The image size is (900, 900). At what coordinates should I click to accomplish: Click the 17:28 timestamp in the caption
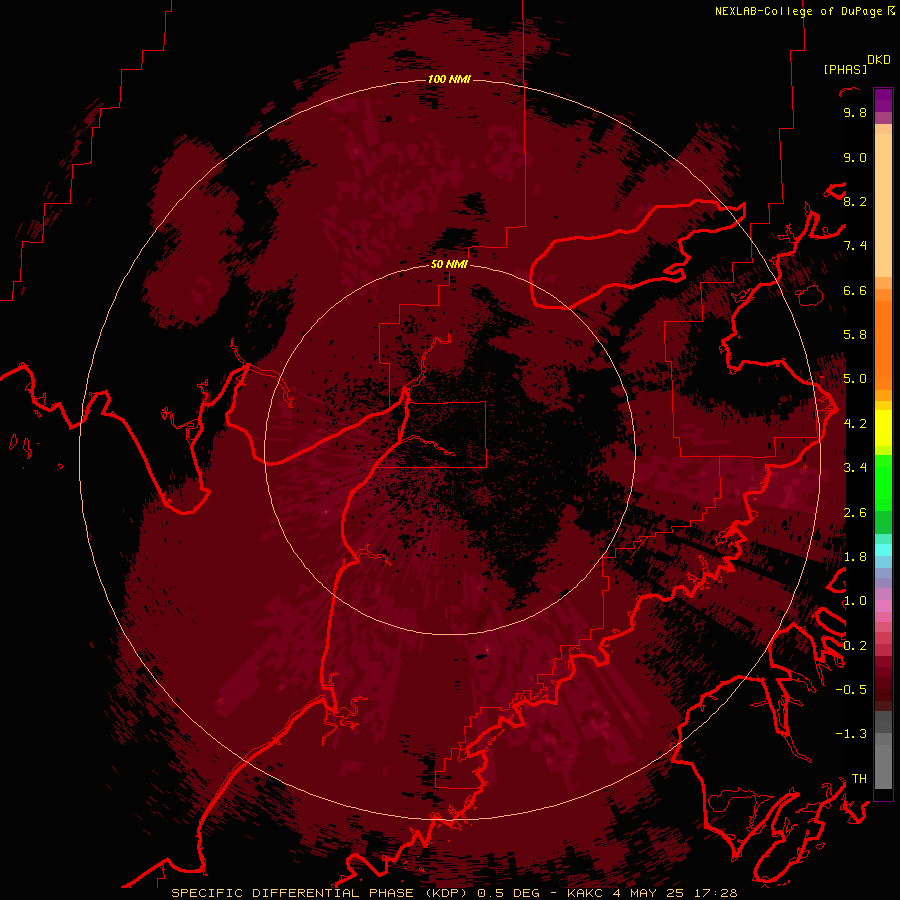717,893
